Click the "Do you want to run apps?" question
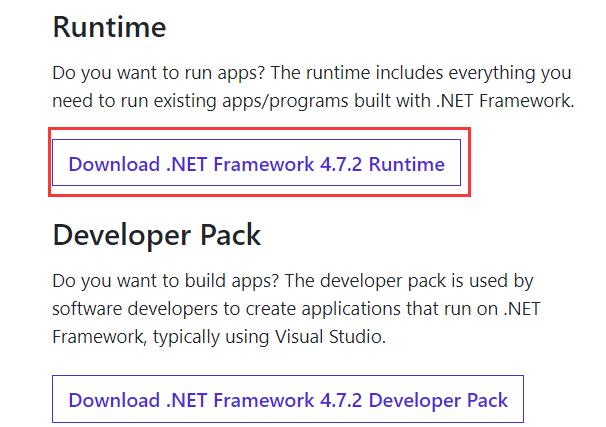Image resolution: width=606 pixels, height=427 pixels. (158, 73)
